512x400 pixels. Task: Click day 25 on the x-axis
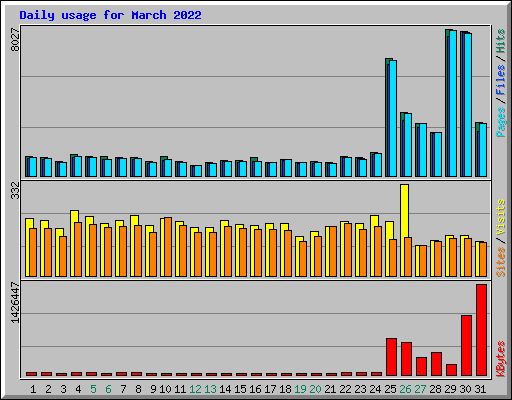tap(390, 389)
